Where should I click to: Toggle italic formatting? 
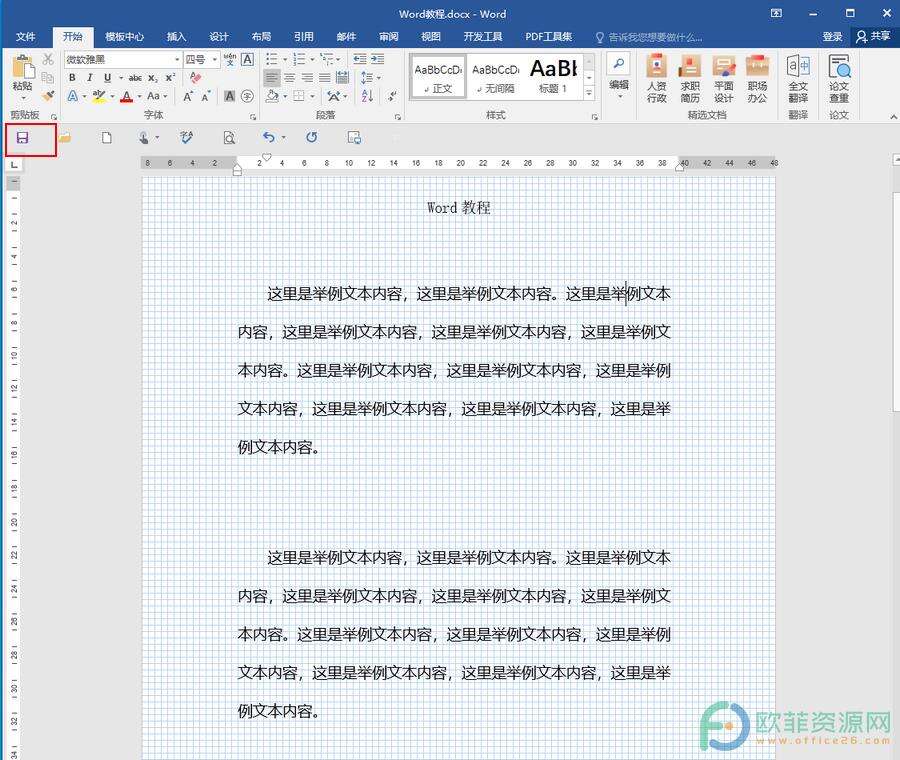(90, 77)
